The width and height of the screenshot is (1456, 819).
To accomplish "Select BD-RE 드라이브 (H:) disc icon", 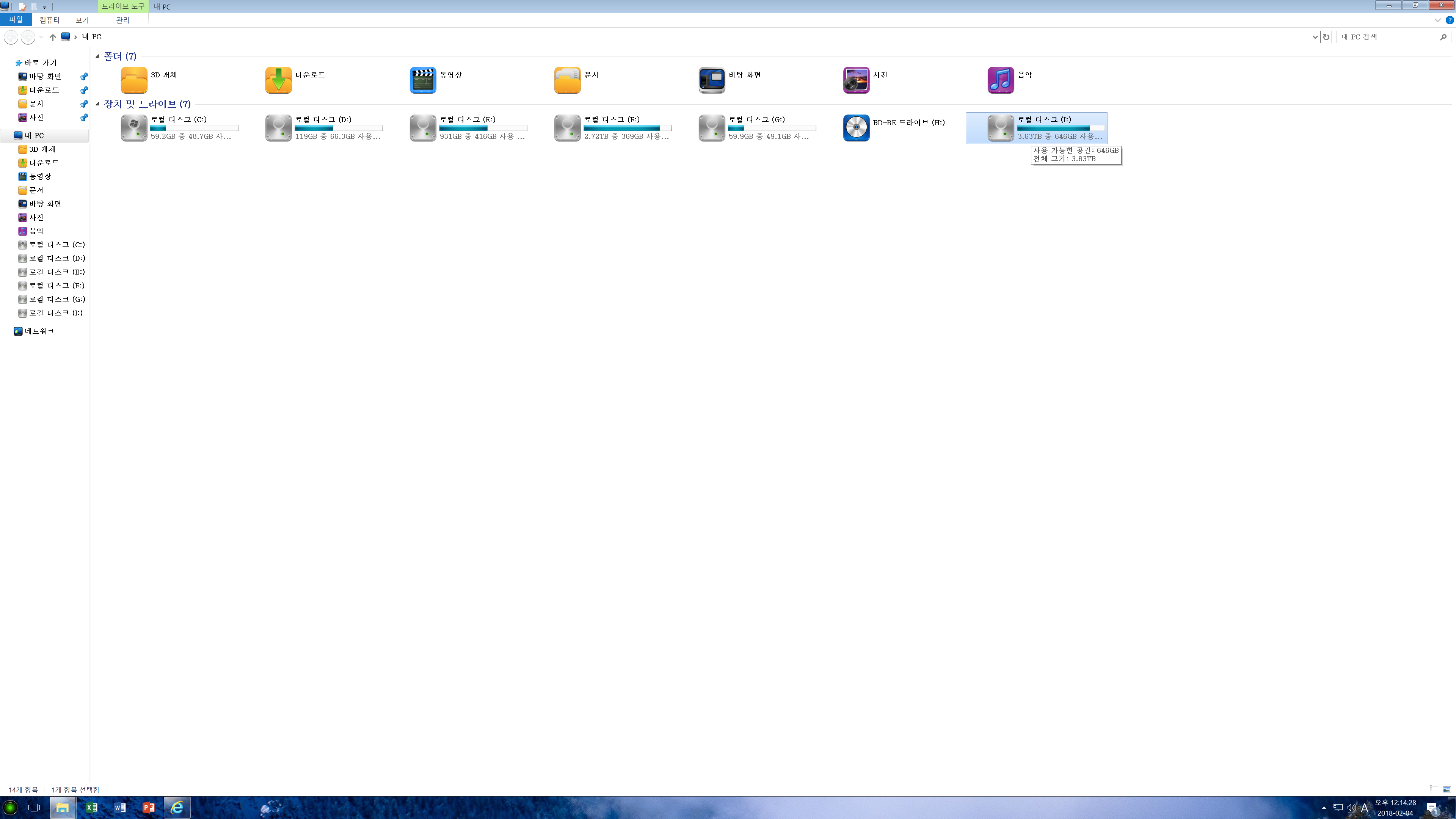I will [x=856, y=128].
